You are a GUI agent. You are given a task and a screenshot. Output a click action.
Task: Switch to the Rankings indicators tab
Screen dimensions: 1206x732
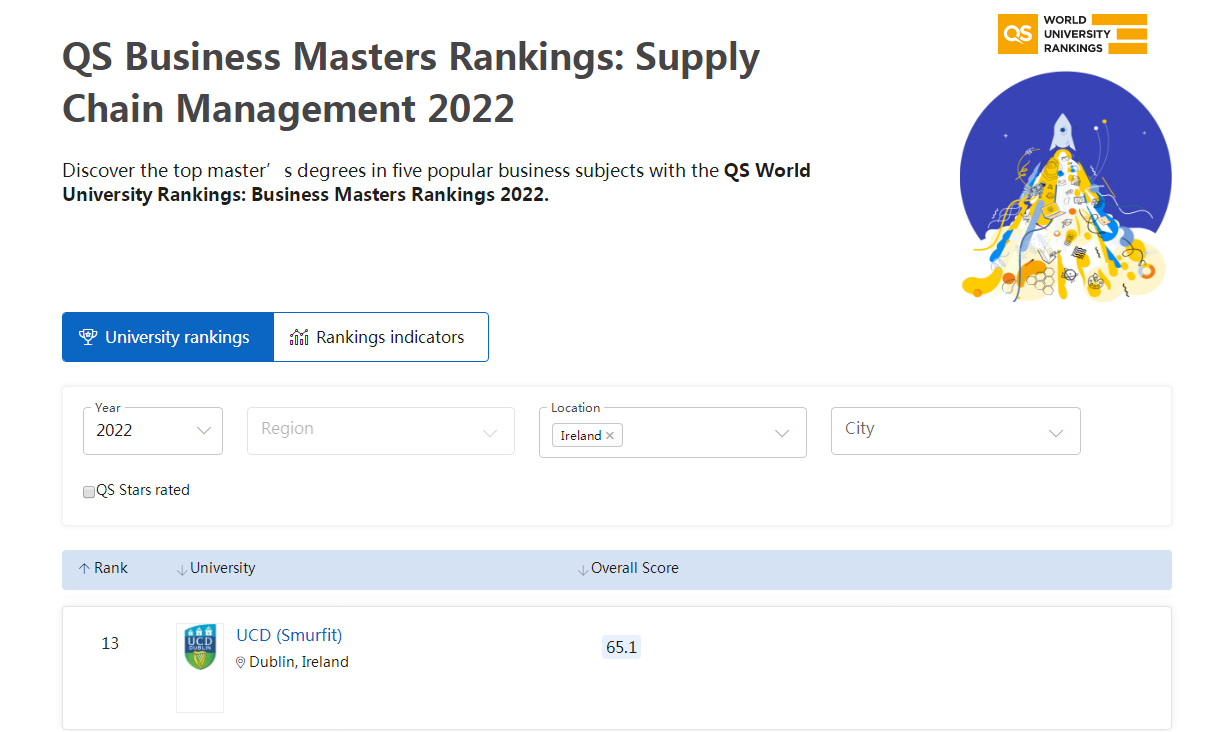click(x=390, y=337)
